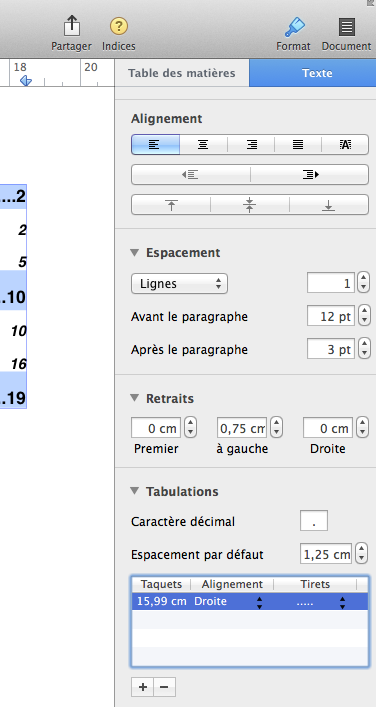The height and width of the screenshot is (707, 376).
Task: Open Droite alignment dropdown for tab stop
Action: (x=259, y=602)
